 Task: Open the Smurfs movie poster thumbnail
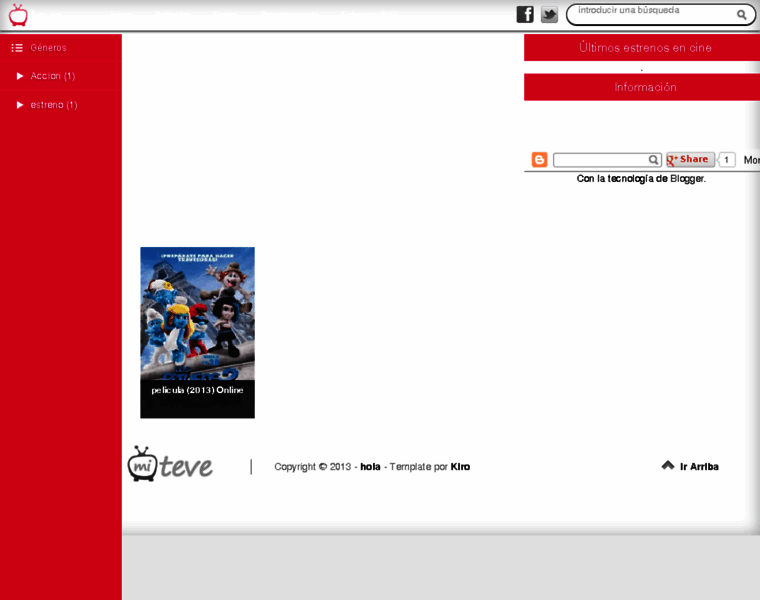pyautogui.click(x=197, y=315)
